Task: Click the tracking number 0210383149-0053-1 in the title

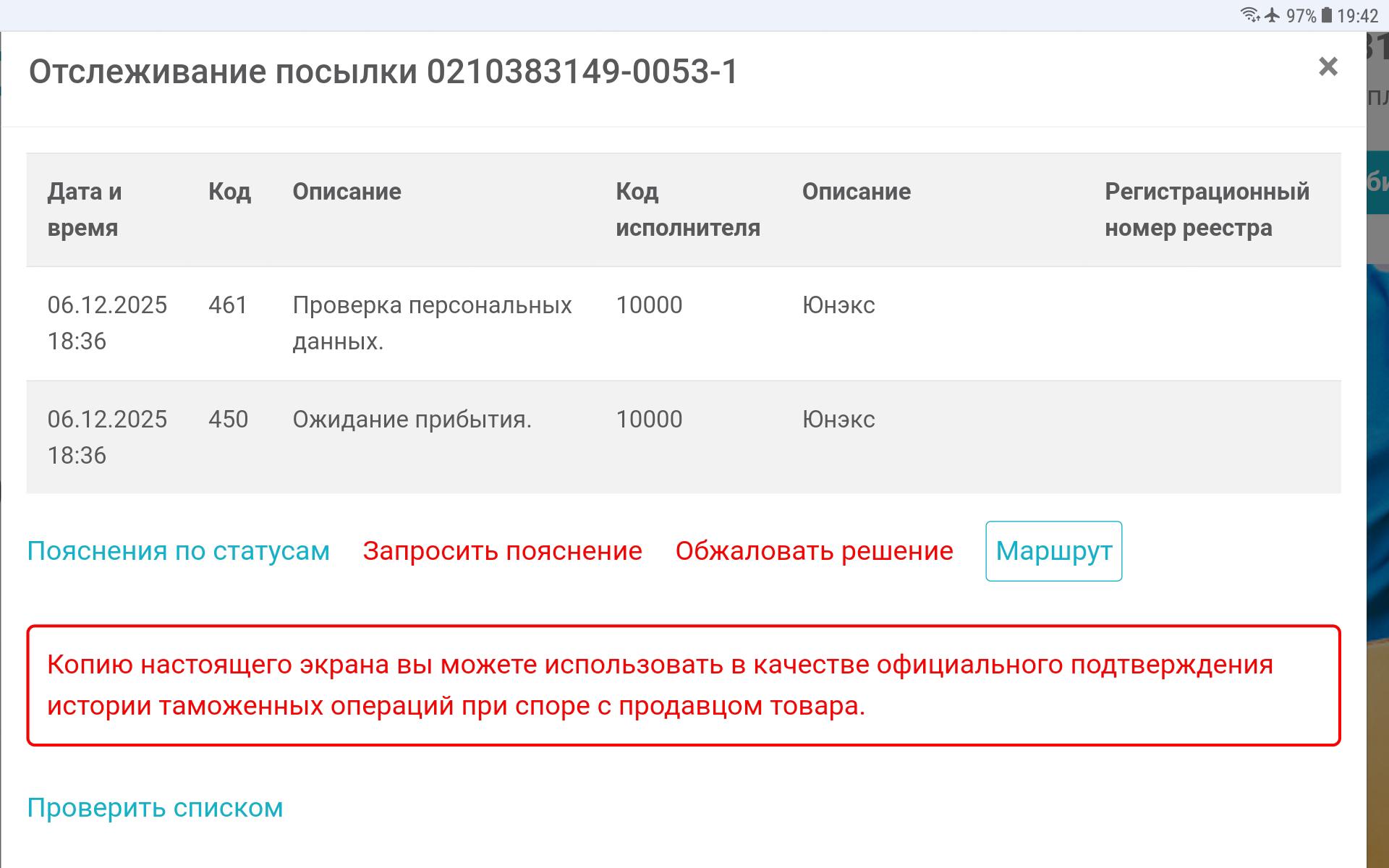Action: click(582, 72)
